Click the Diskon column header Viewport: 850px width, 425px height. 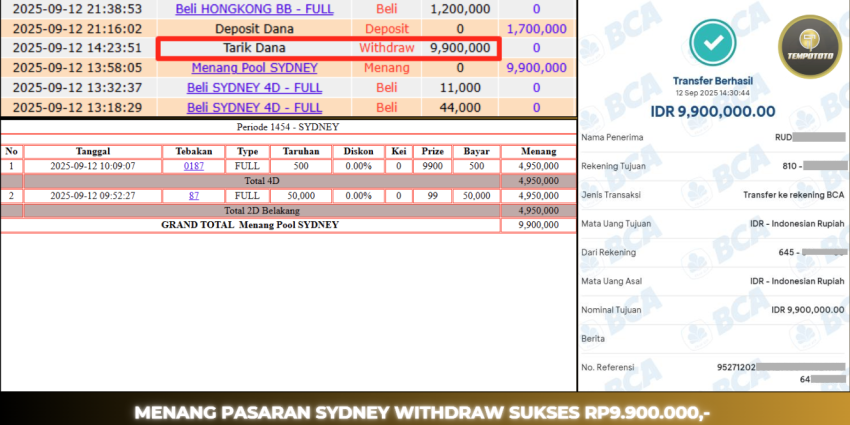point(358,152)
